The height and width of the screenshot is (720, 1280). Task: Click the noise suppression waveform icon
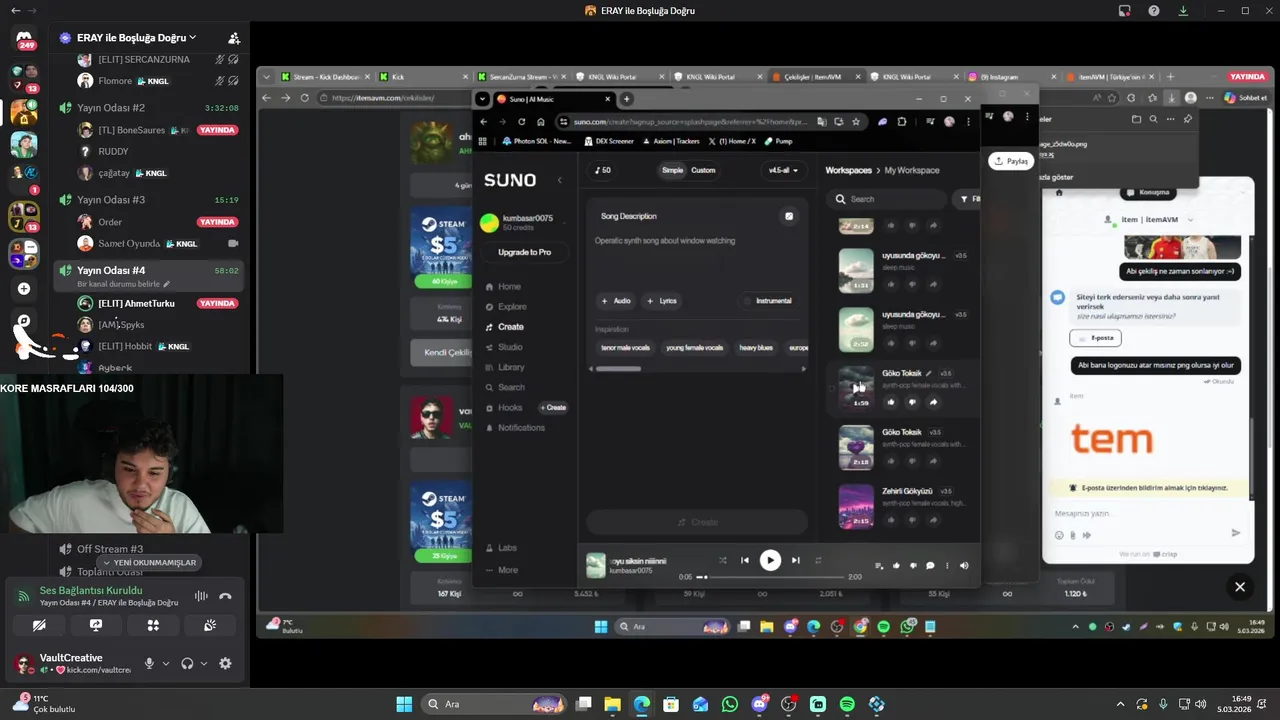tap(201, 596)
